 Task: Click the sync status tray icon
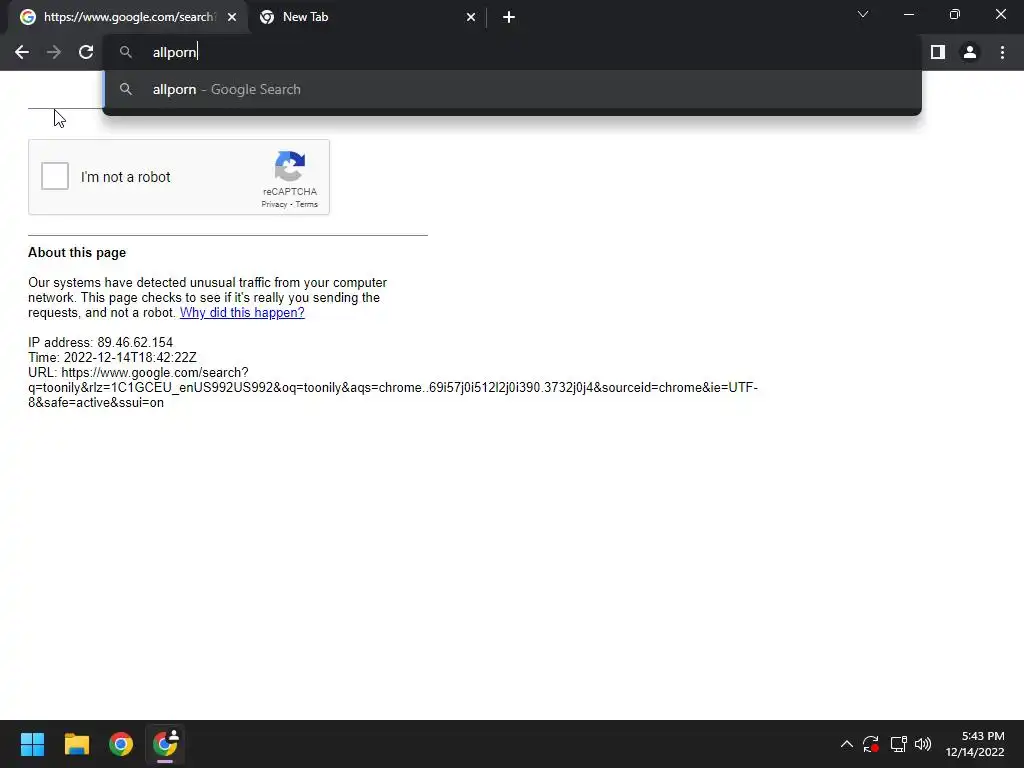871,744
